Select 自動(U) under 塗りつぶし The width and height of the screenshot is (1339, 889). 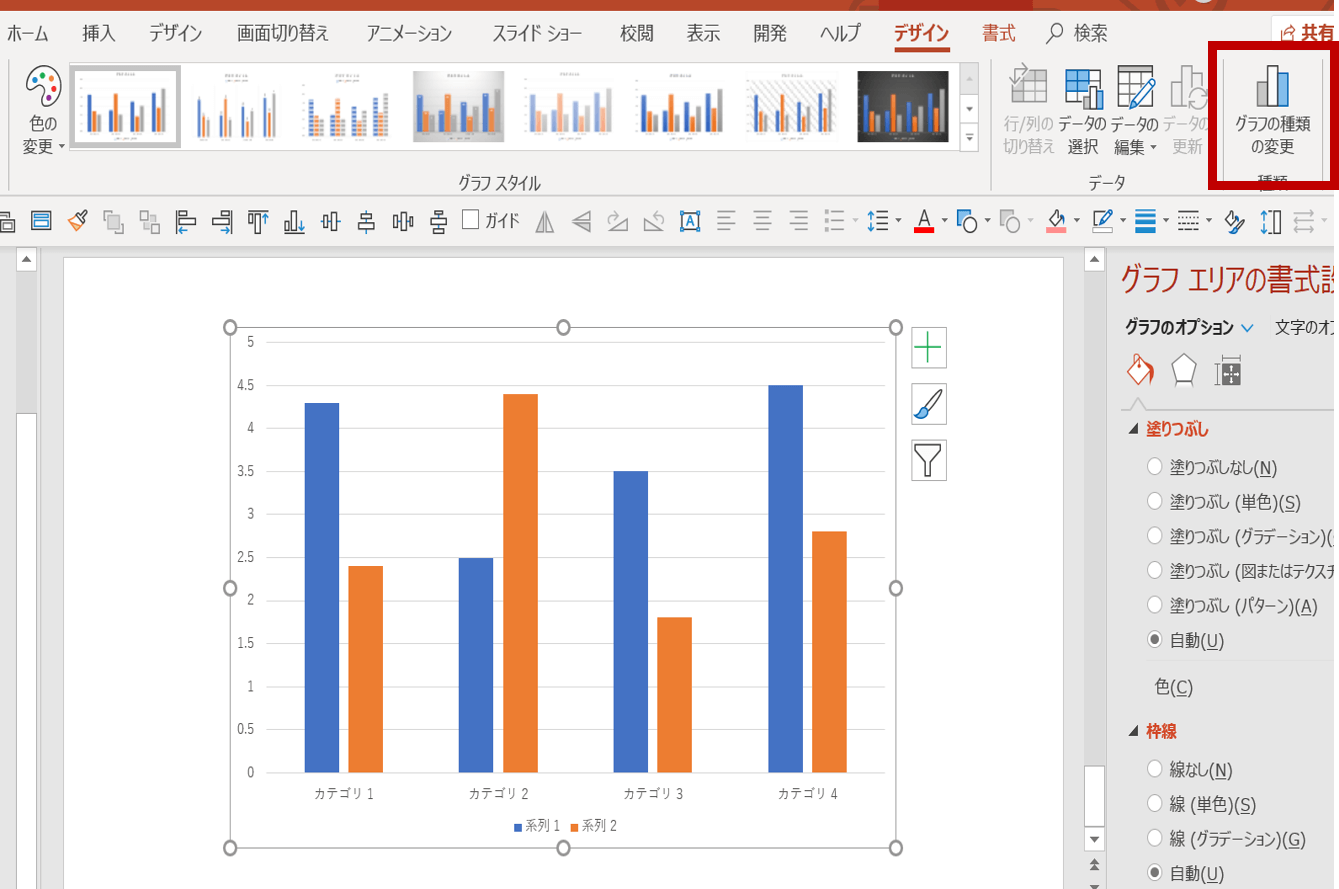pos(1155,640)
